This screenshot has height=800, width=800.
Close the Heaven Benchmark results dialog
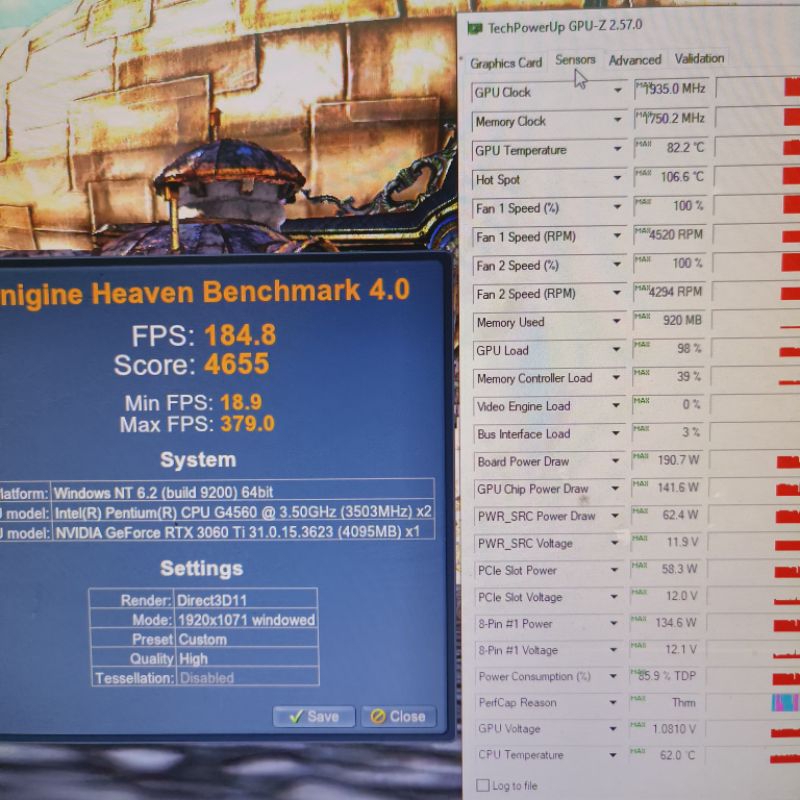coord(398,716)
